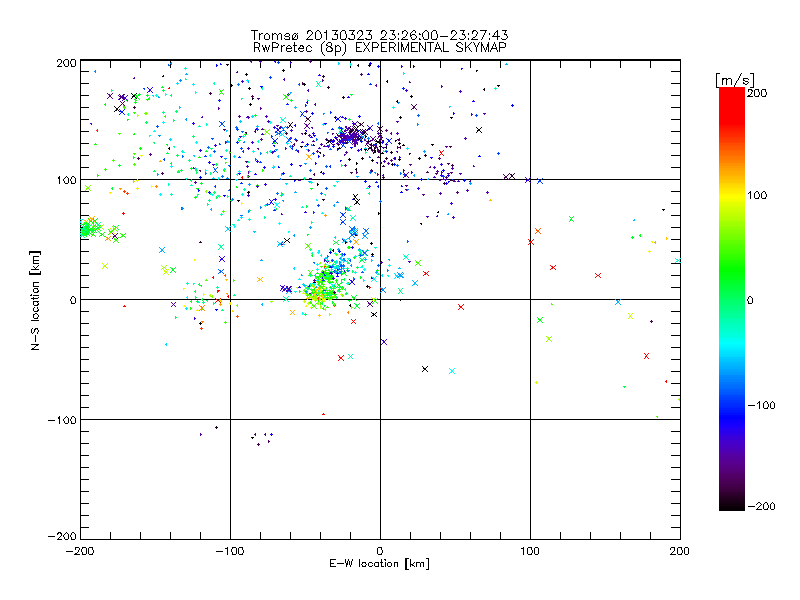Click the colorbar tick label '0'
The height and width of the screenshot is (600, 800).
coord(750,300)
